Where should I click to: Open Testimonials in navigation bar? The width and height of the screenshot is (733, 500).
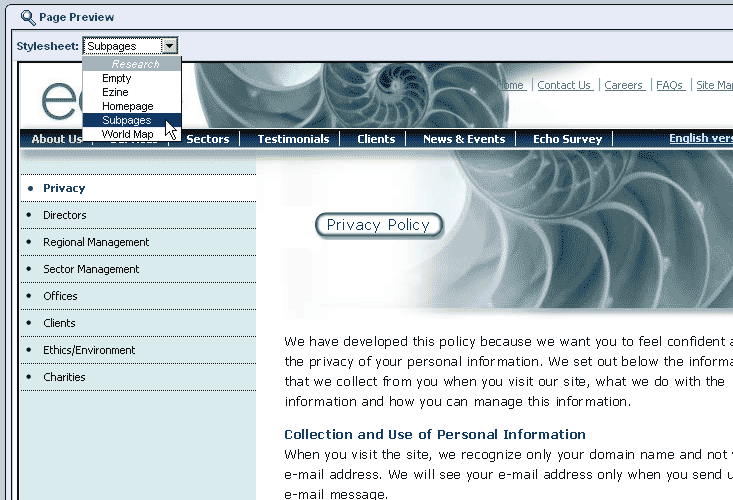(x=293, y=139)
